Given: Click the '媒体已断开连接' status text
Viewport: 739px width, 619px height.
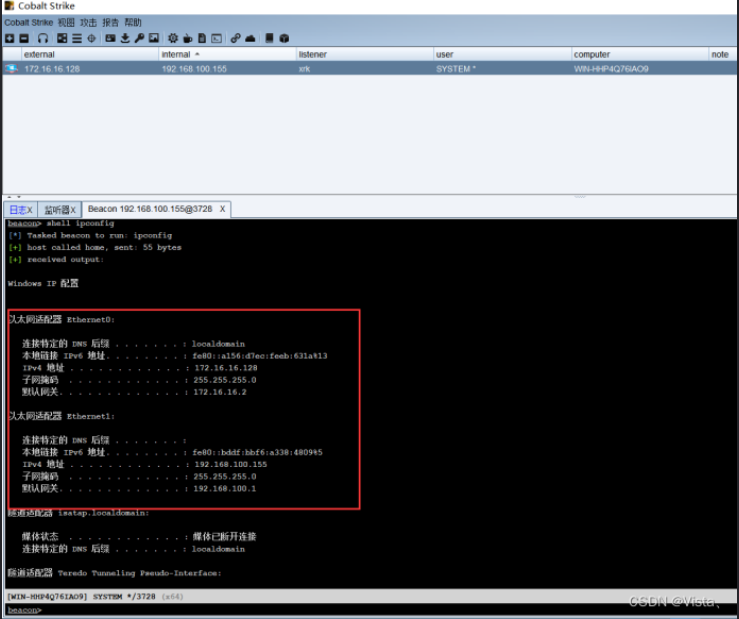Looking at the screenshot, I should (x=224, y=536).
